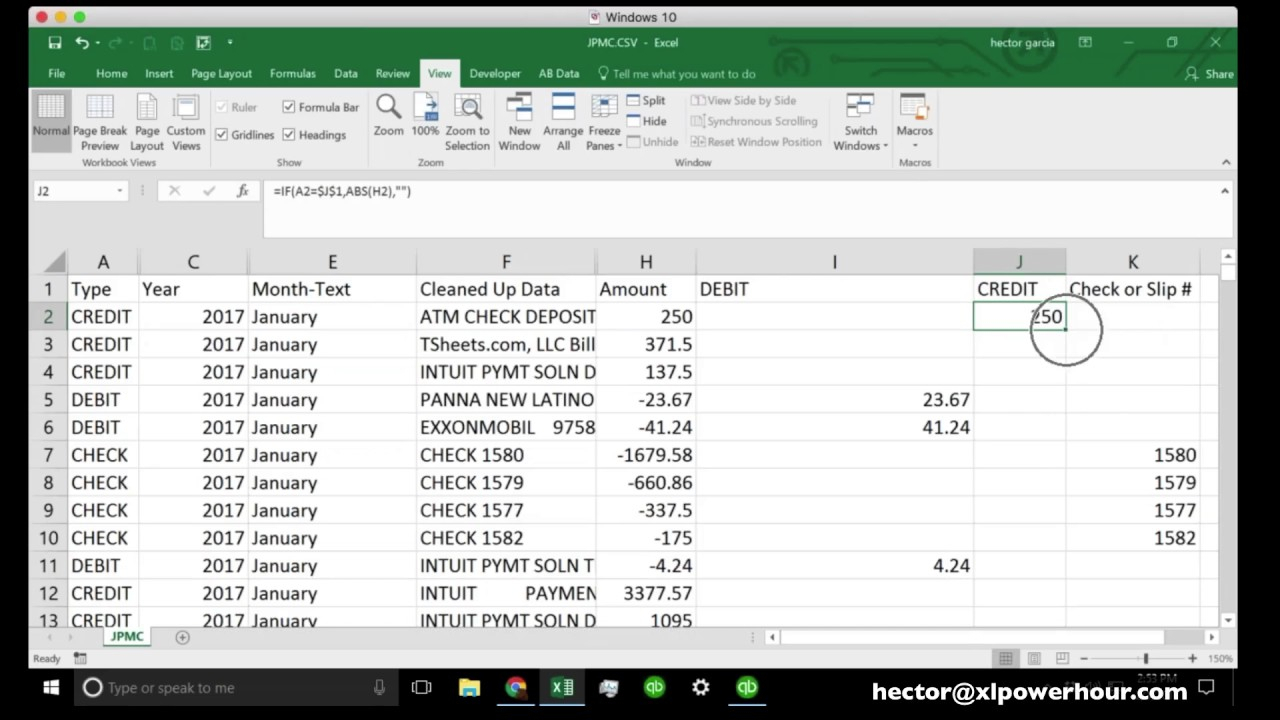This screenshot has width=1280, height=720.
Task: Toggle the Formula Bar checkbox
Action: click(290, 107)
